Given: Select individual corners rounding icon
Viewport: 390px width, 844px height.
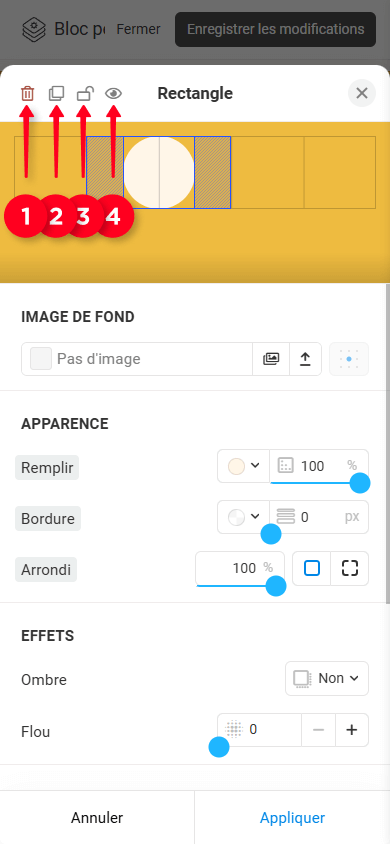Looking at the screenshot, I should [350, 568].
